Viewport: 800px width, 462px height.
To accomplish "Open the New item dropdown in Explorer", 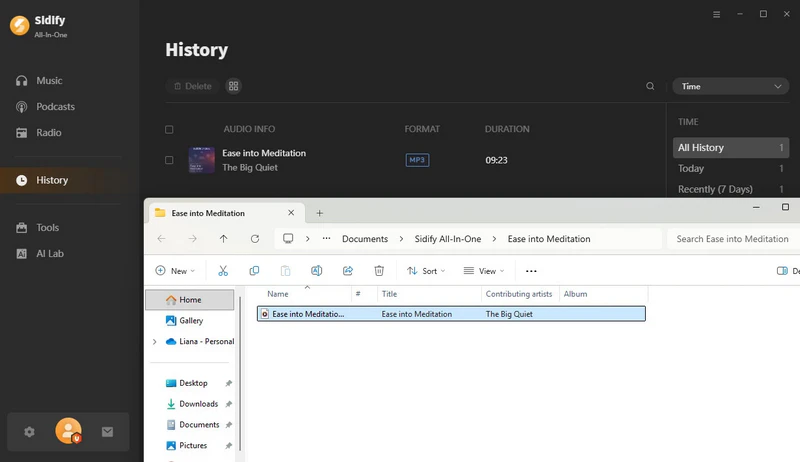I will click(x=175, y=271).
